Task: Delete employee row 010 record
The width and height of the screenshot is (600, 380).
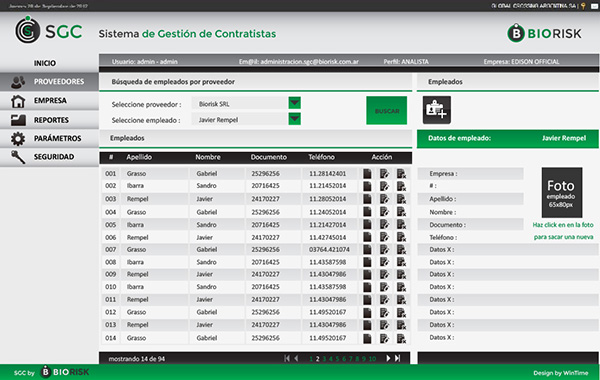Action: pyautogui.click(x=401, y=287)
